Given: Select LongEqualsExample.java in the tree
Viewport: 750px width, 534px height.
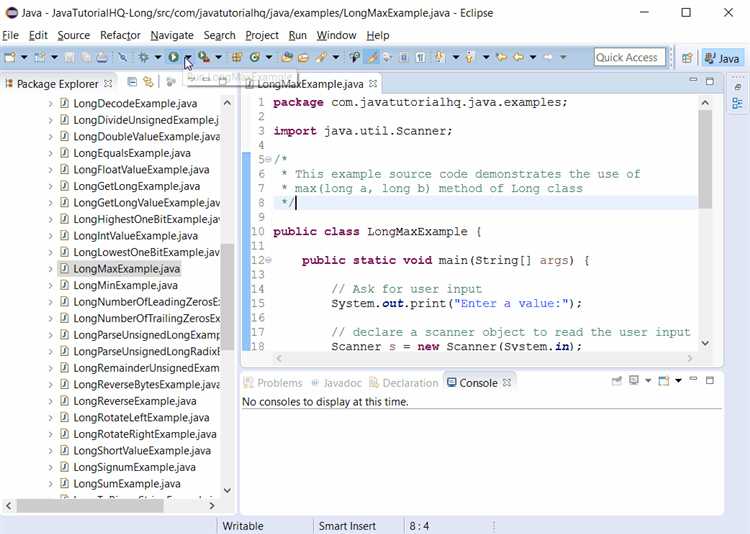Looking at the screenshot, I should (132, 153).
